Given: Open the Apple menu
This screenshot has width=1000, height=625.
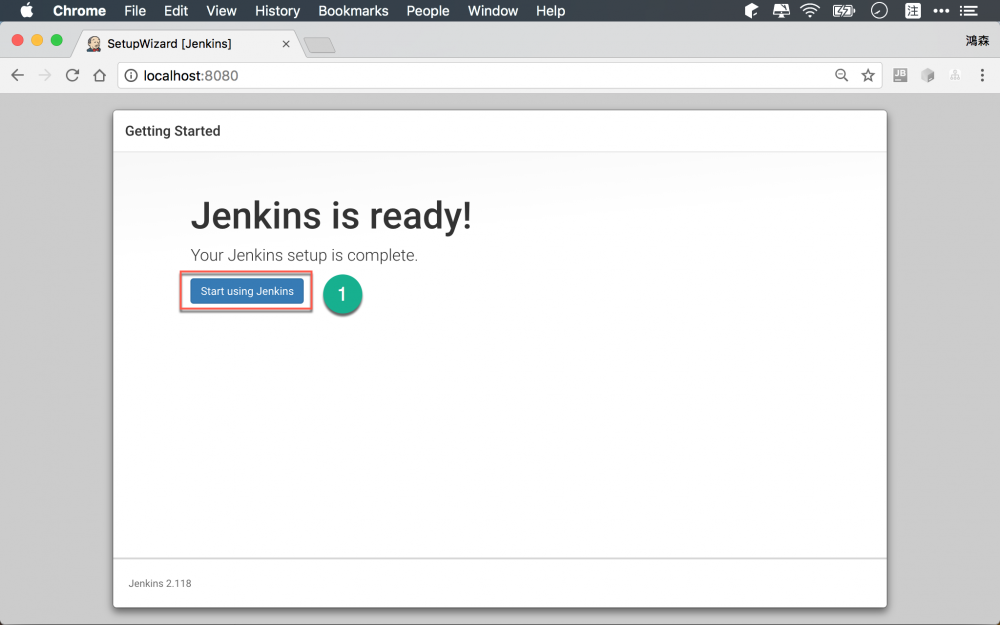Looking at the screenshot, I should point(26,11).
